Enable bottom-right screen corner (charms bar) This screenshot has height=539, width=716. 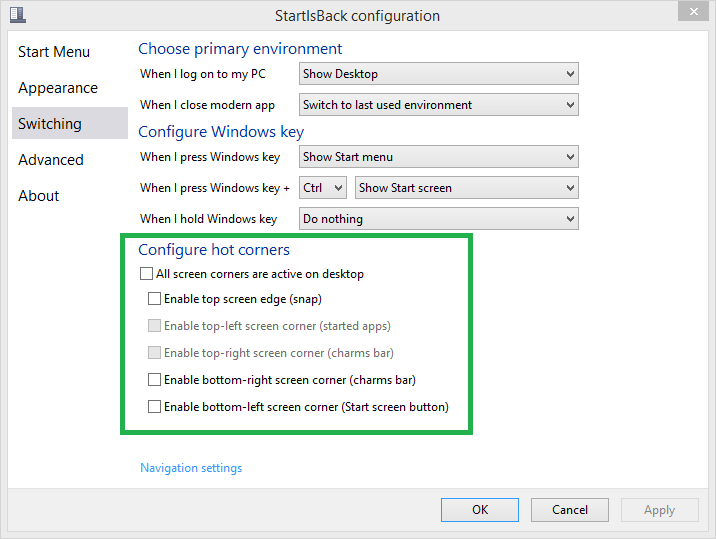pos(154,380)
